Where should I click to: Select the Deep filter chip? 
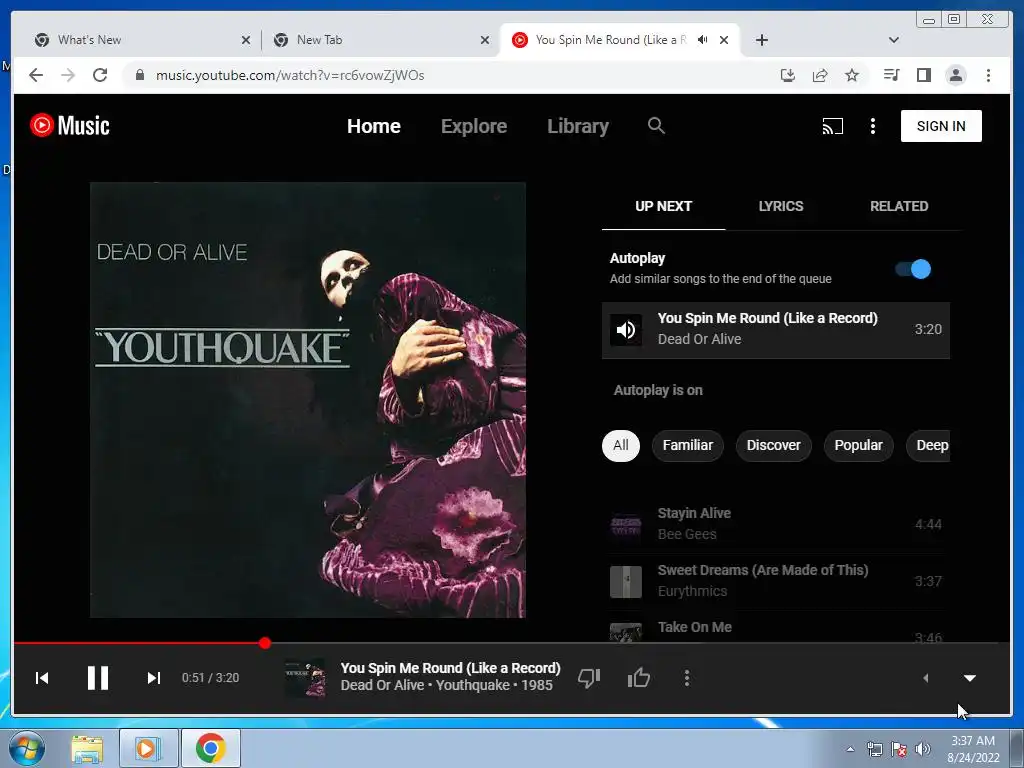[x=929, y=445]
